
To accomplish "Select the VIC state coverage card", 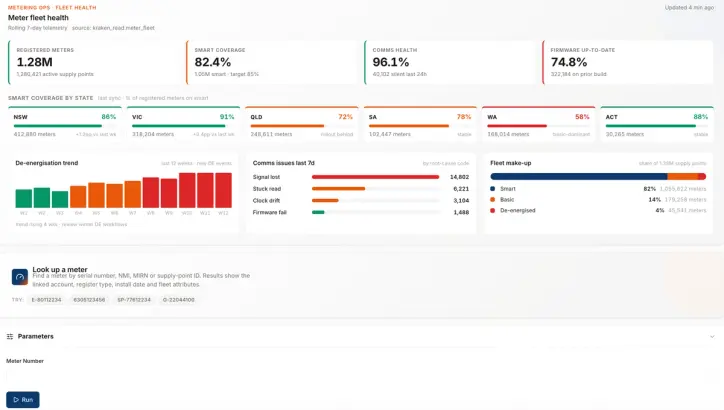I will point(183,124).
